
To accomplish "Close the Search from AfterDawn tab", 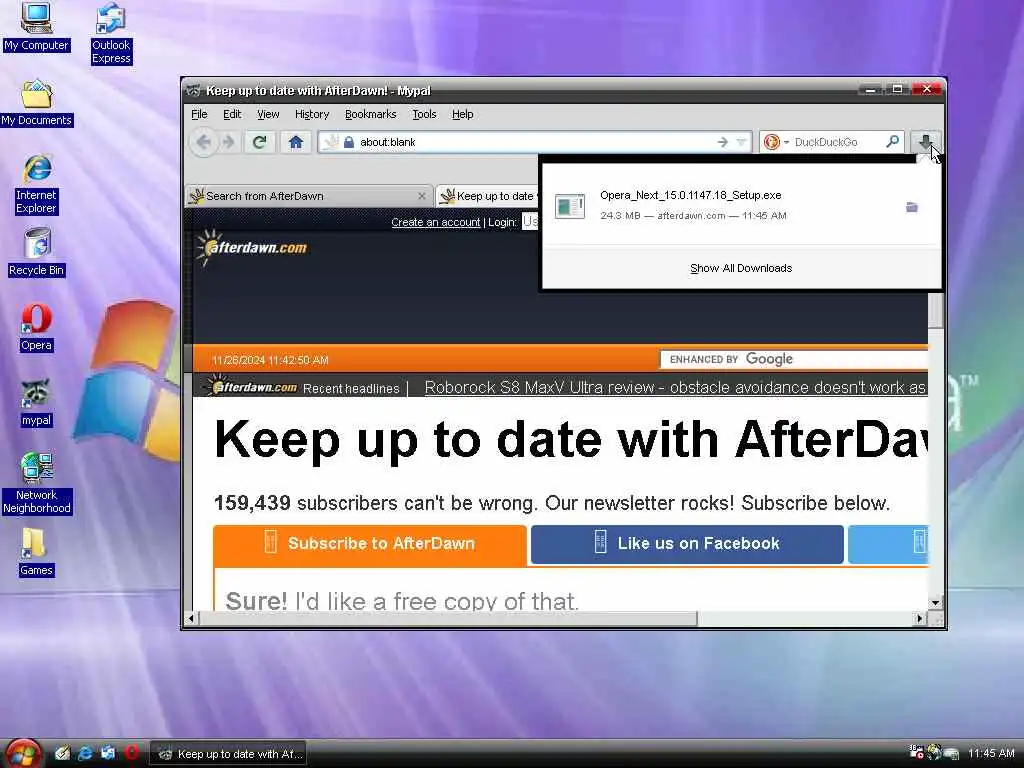I will point(421,196).
